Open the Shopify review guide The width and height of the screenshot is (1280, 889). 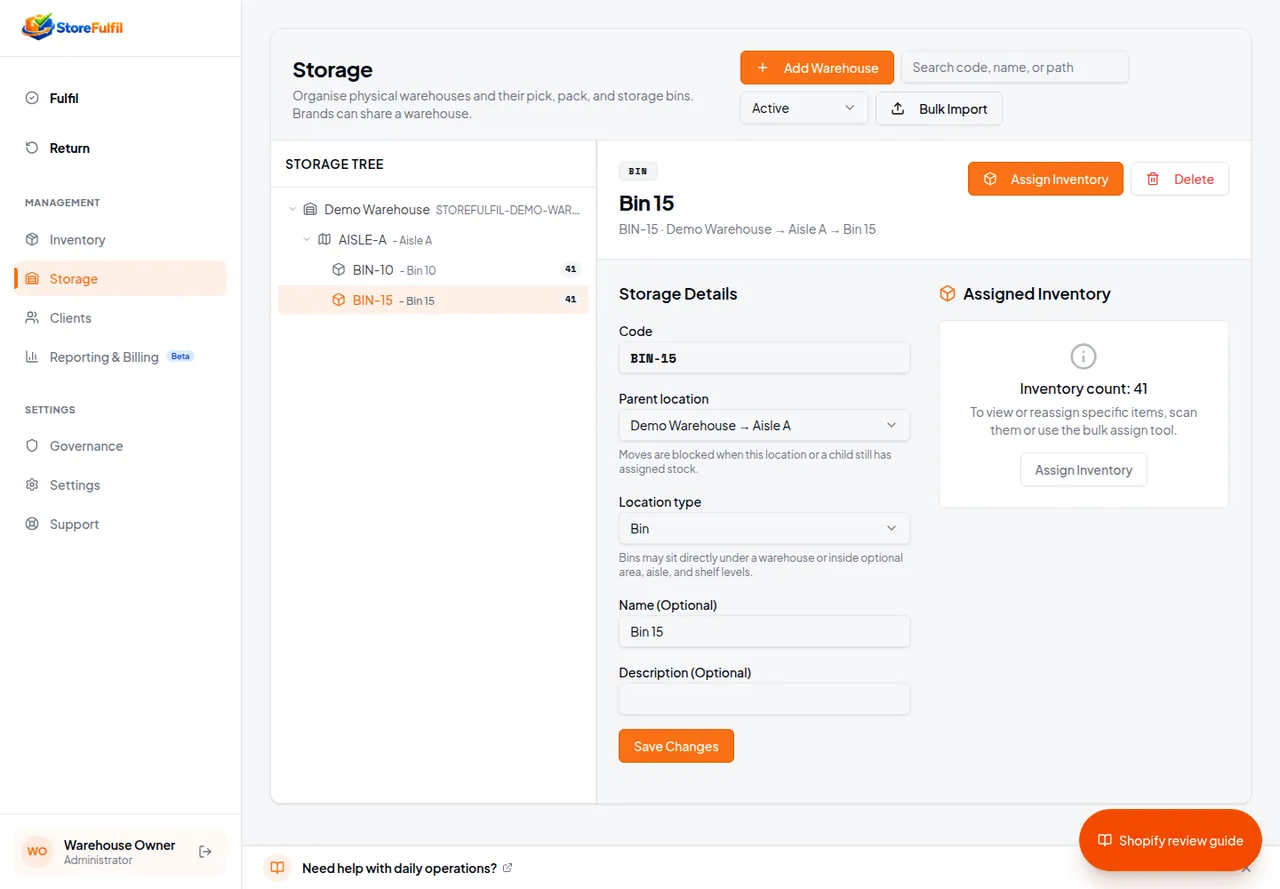[1170, 840]
